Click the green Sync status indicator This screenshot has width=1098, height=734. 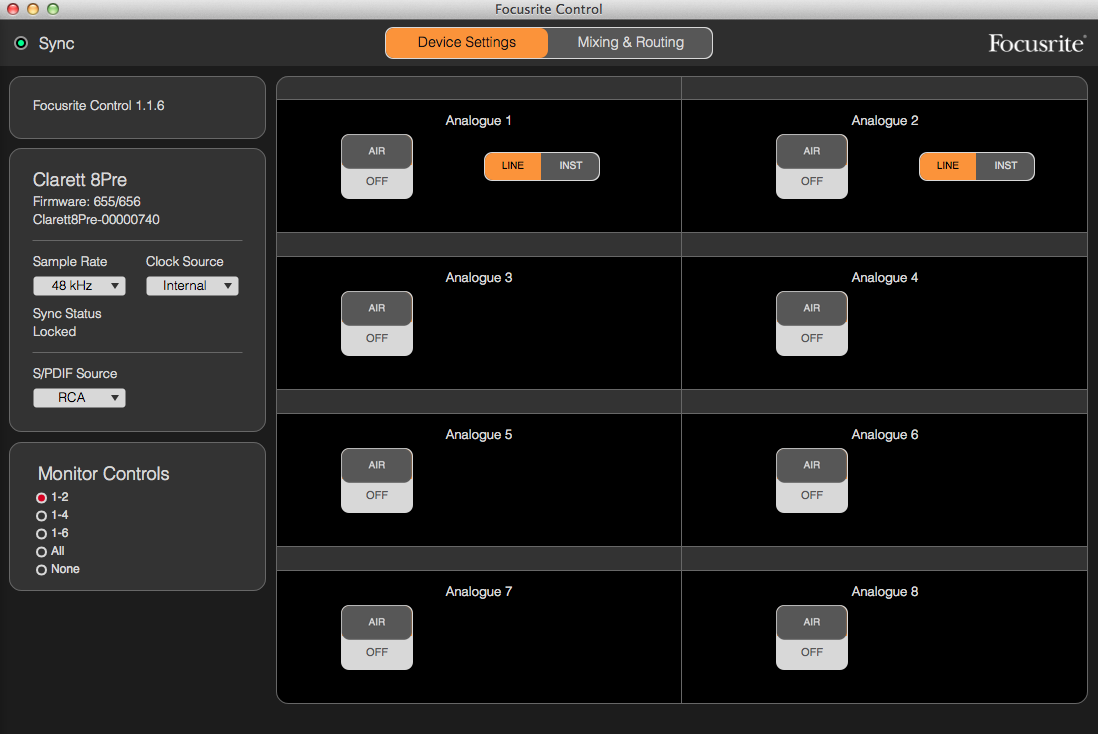tap(21, 43)
